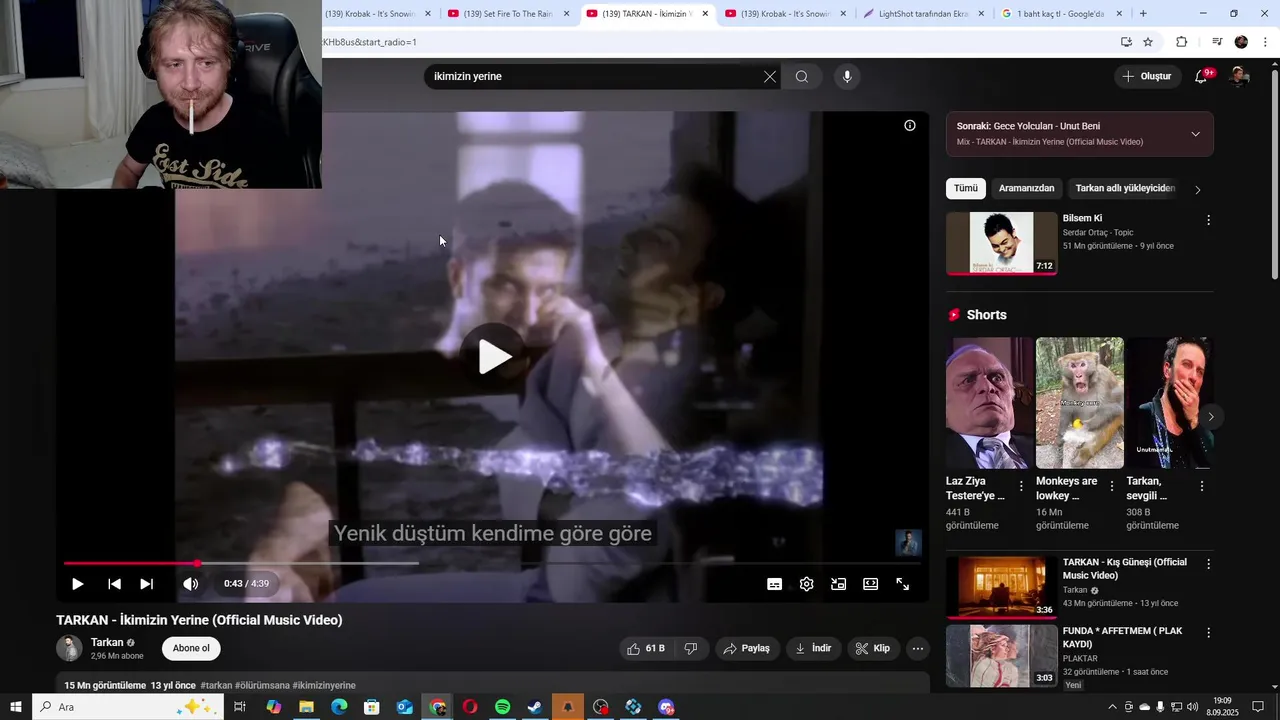Open YouTube notifications bell
1280x720 pixels.
(x=1202, y=76)
